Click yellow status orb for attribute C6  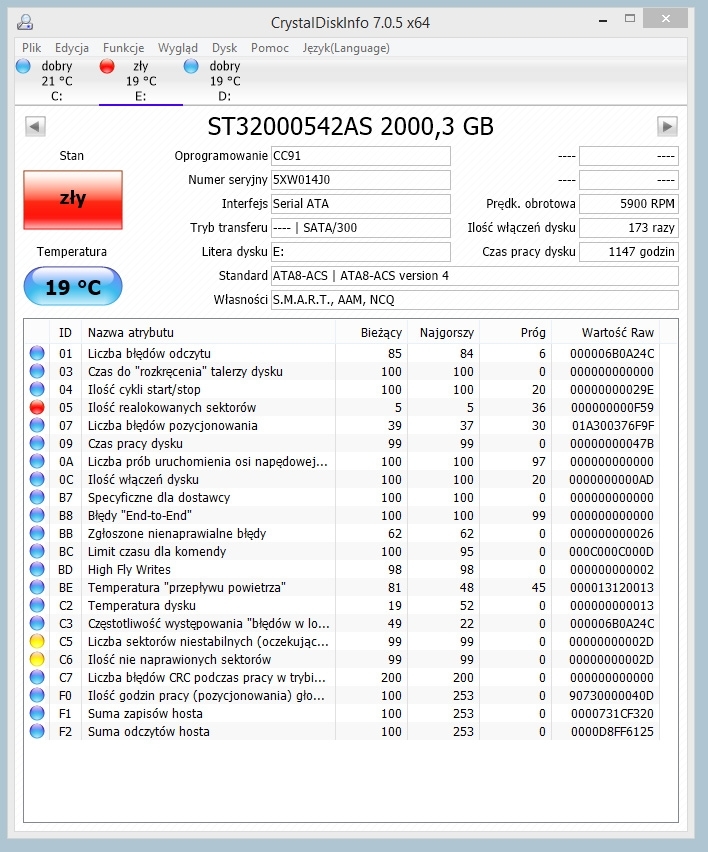coord(37,659)
